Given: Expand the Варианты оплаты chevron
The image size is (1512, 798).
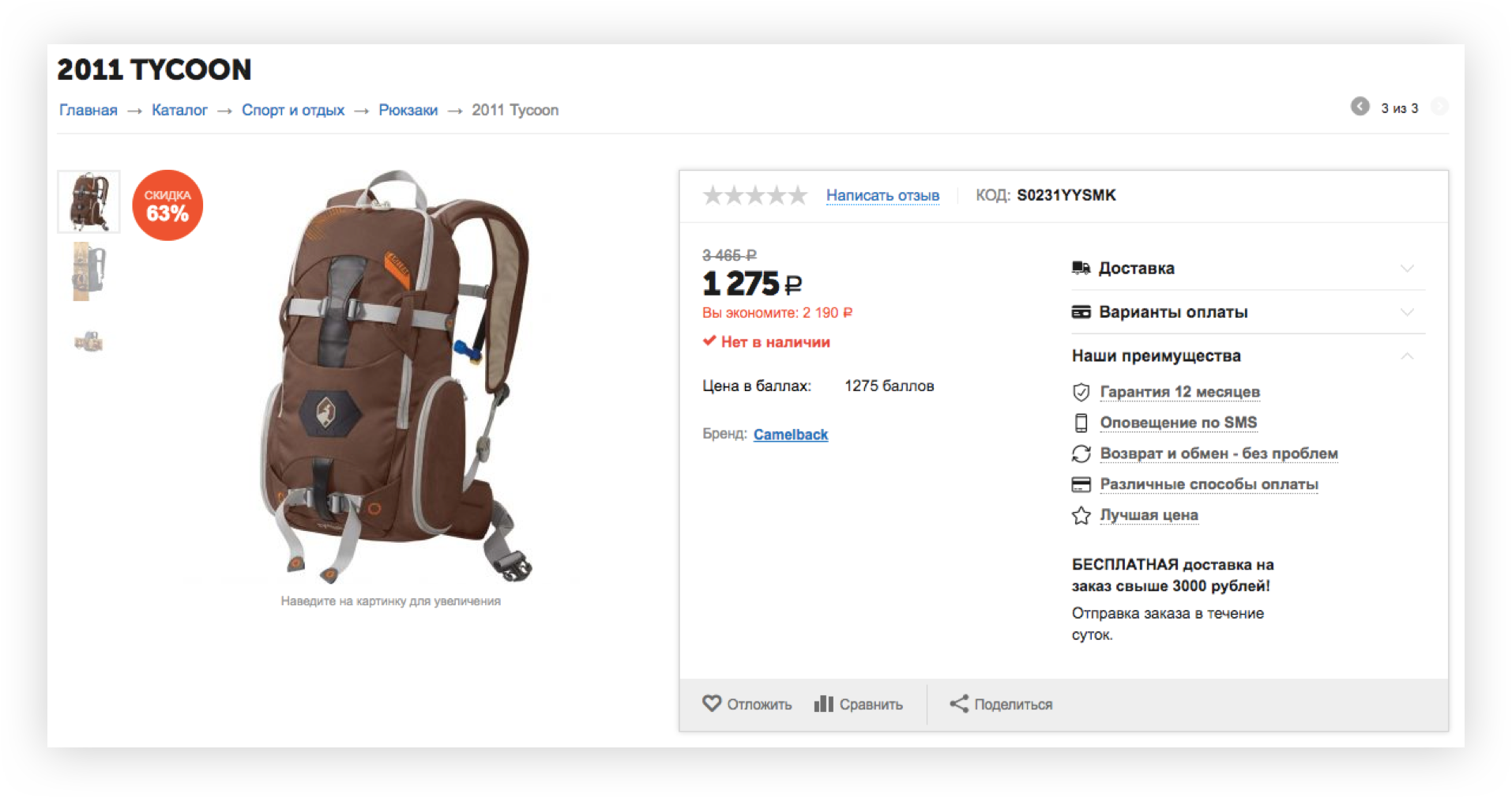Looking at the screenshot, I should point(1407,312).
